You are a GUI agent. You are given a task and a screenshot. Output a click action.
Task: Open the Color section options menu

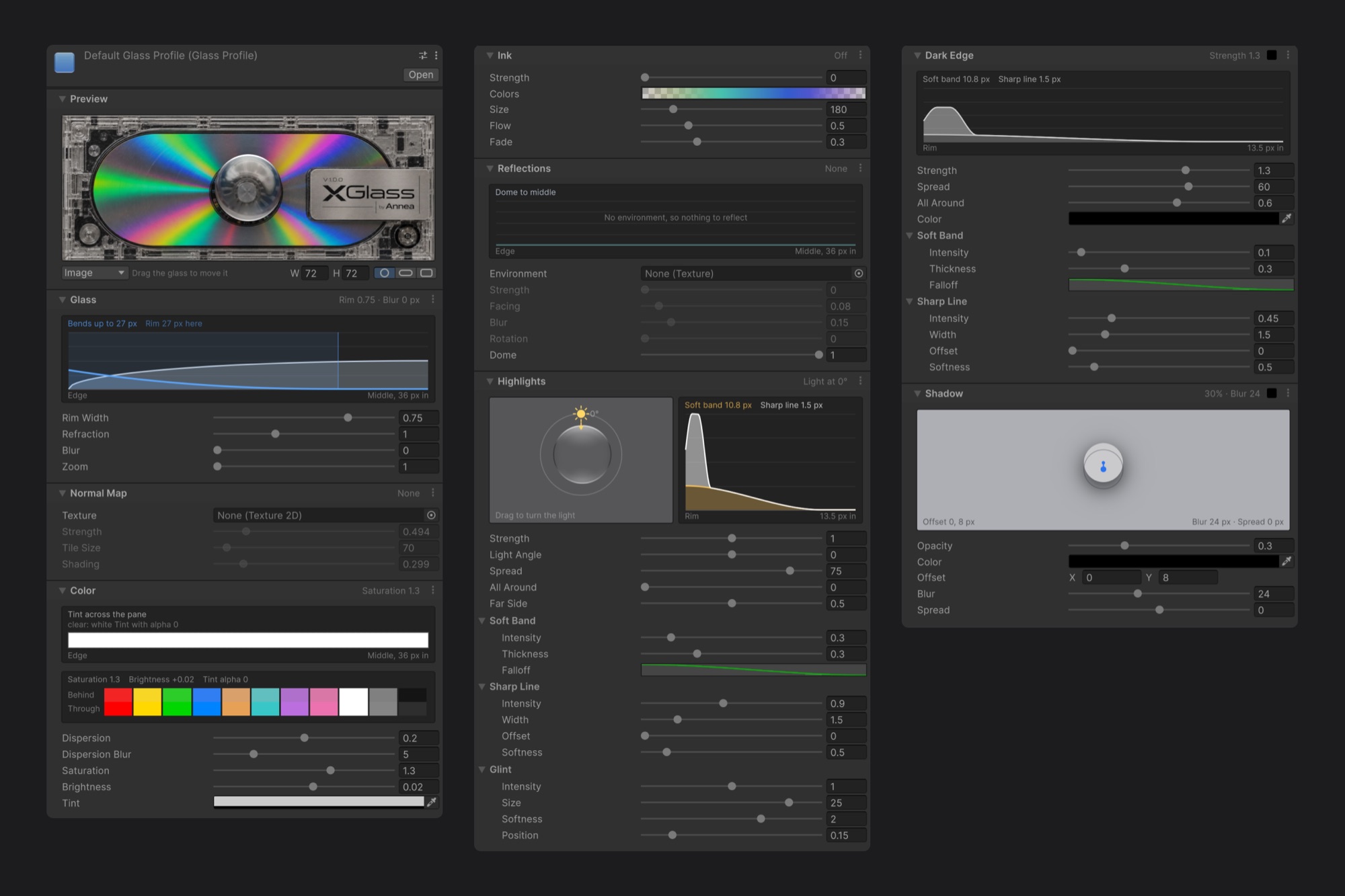click(x=432, y=590)
